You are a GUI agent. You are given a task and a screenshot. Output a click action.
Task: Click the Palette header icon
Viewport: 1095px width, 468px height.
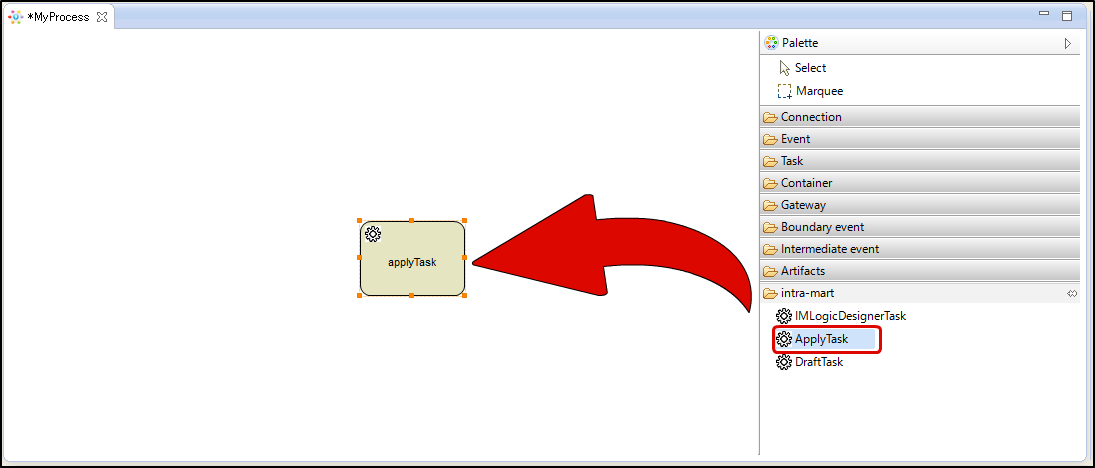[771, 43]
